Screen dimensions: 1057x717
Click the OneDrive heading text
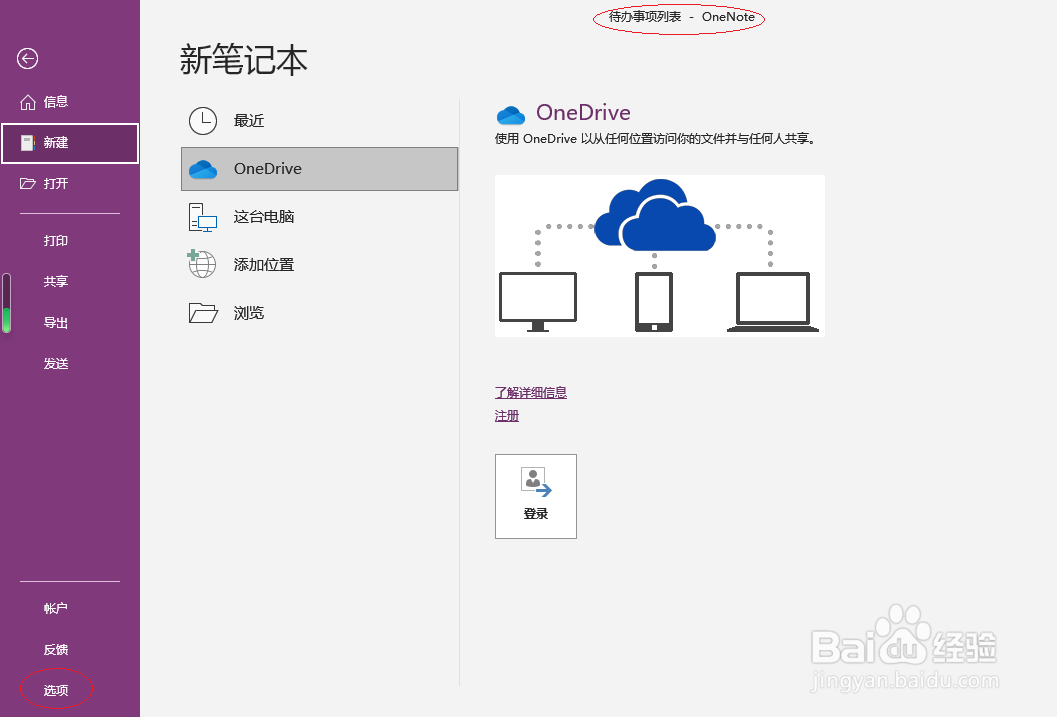coord(583,113)
